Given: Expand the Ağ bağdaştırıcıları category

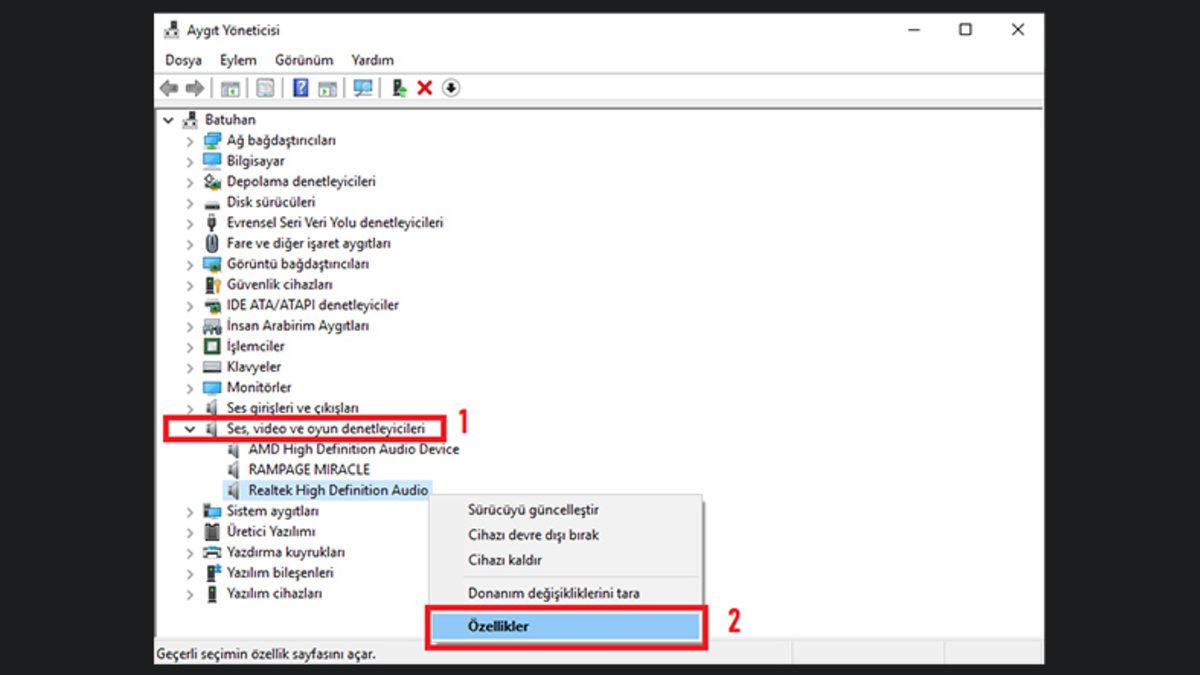Looking at the screenshot, I should (189, 140).
